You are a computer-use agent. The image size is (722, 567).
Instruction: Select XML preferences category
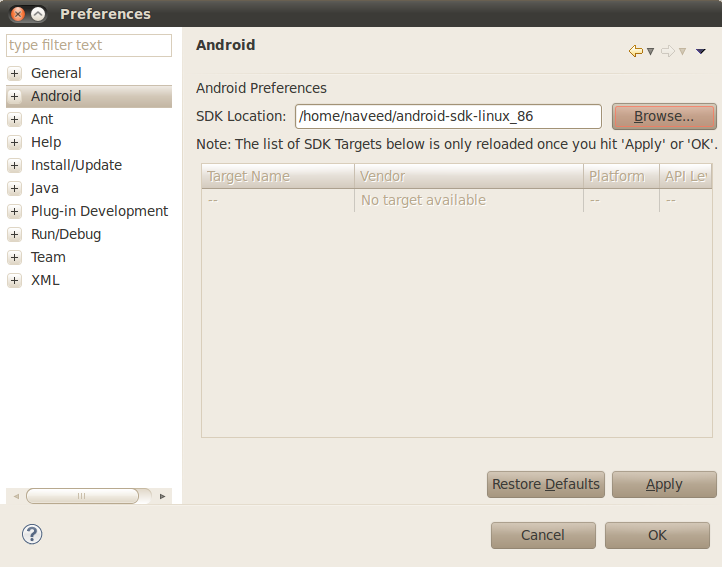coord(45,281)
